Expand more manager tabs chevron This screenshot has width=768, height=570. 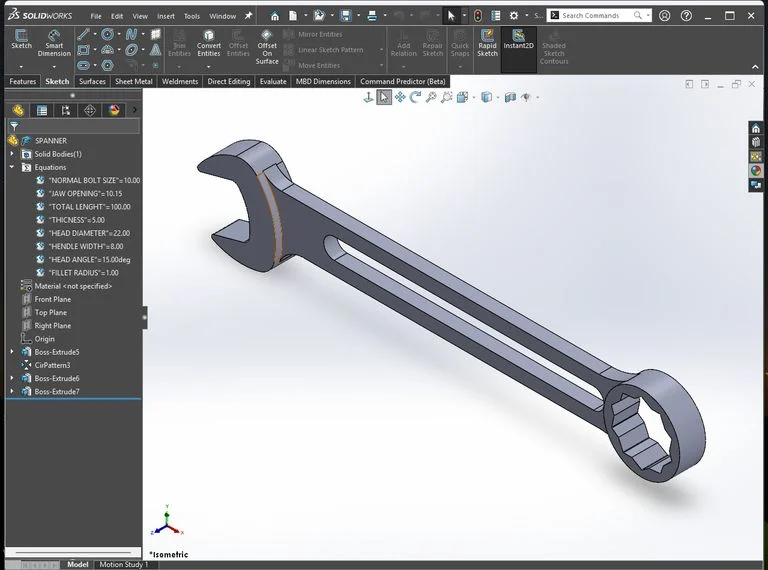pos(135,110)
